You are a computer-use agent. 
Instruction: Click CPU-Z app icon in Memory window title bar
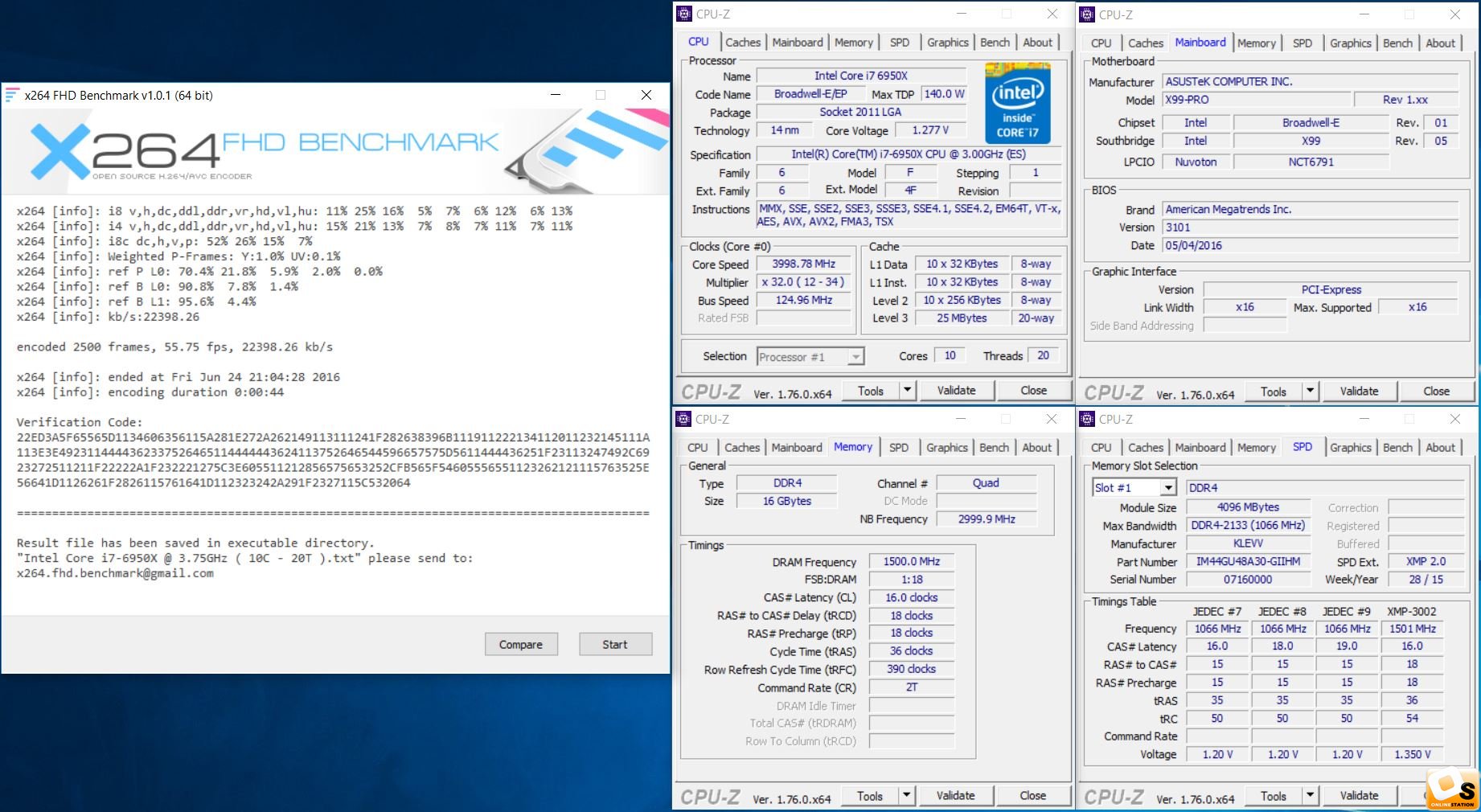coord(684,419)
